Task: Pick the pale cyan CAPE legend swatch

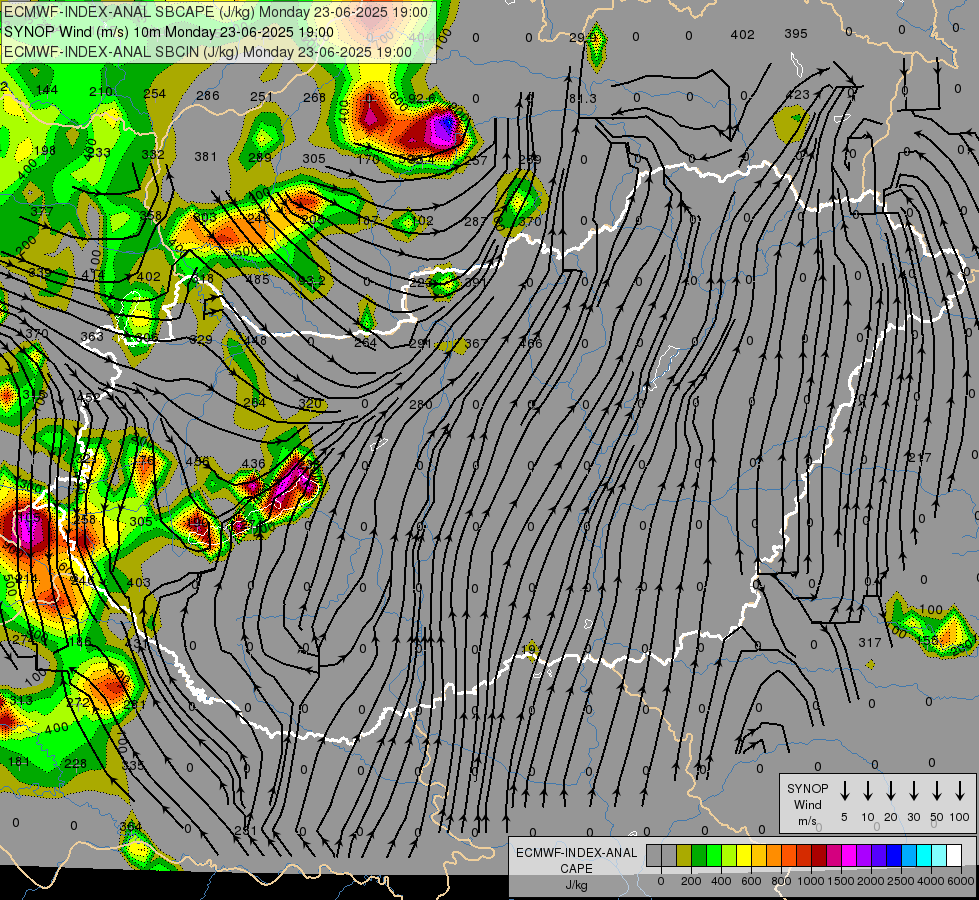Action: coord(938,855)
